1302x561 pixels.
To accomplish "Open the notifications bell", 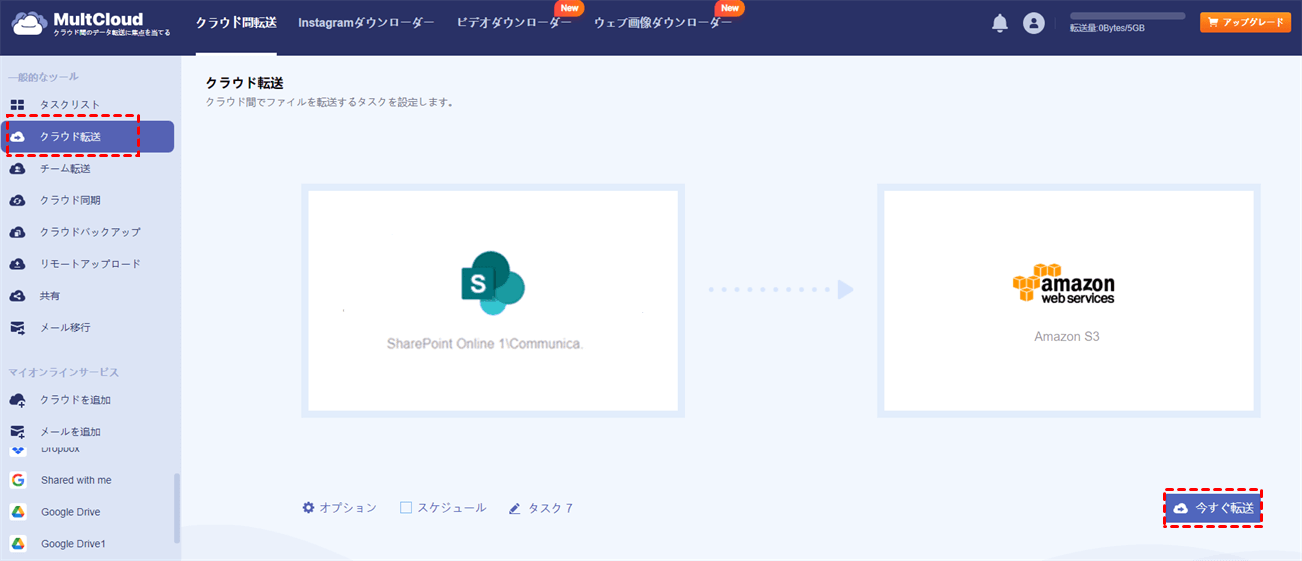I will (999, 23).
